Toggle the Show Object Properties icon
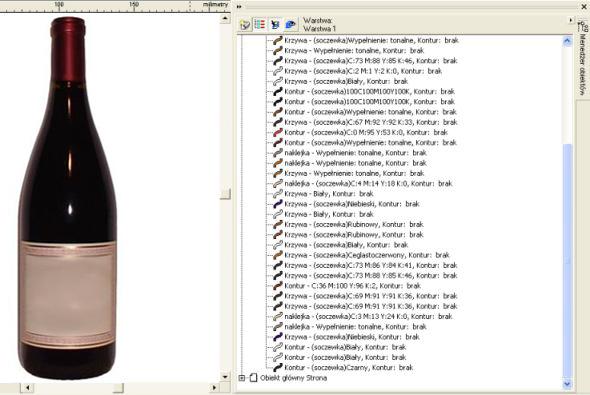Screen dimensions: 590x395 [x=260, y=24]
